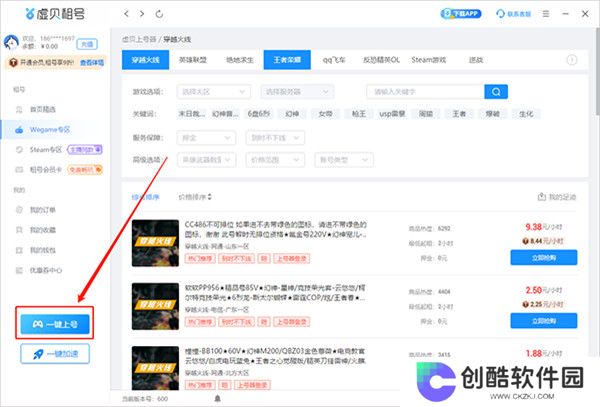Click the blue magnifier search button

coord(496,92)
